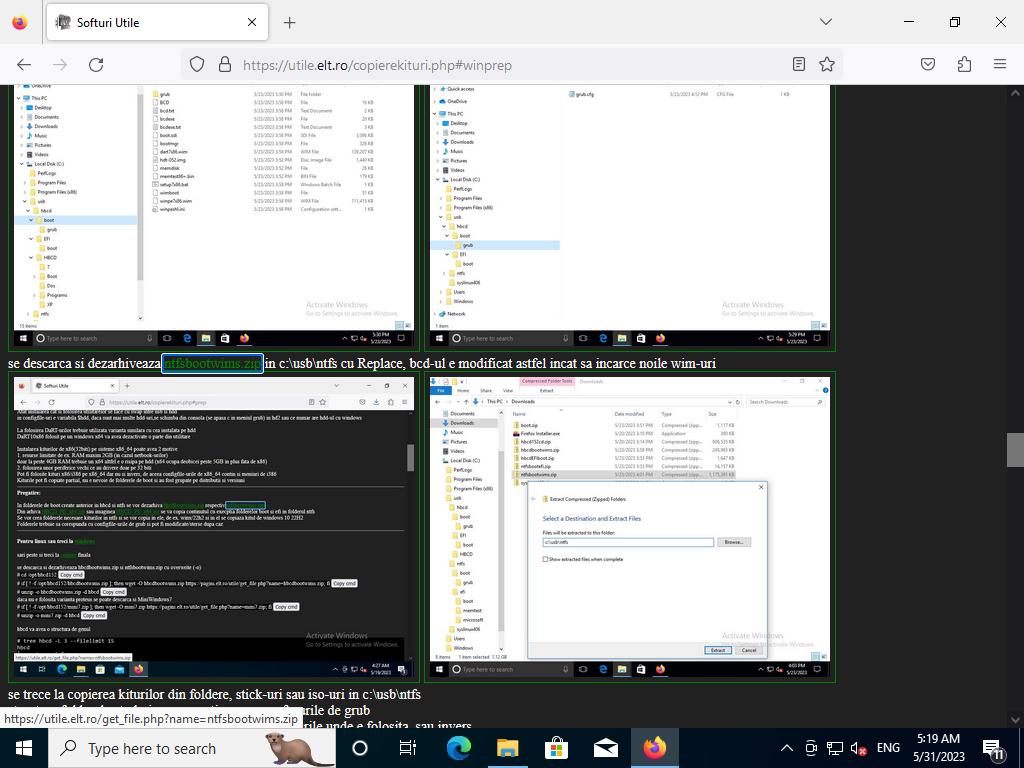Close the Softuri Utile tab
The width and height of the screenshot is (1024, 768).
tap(252, 22)
